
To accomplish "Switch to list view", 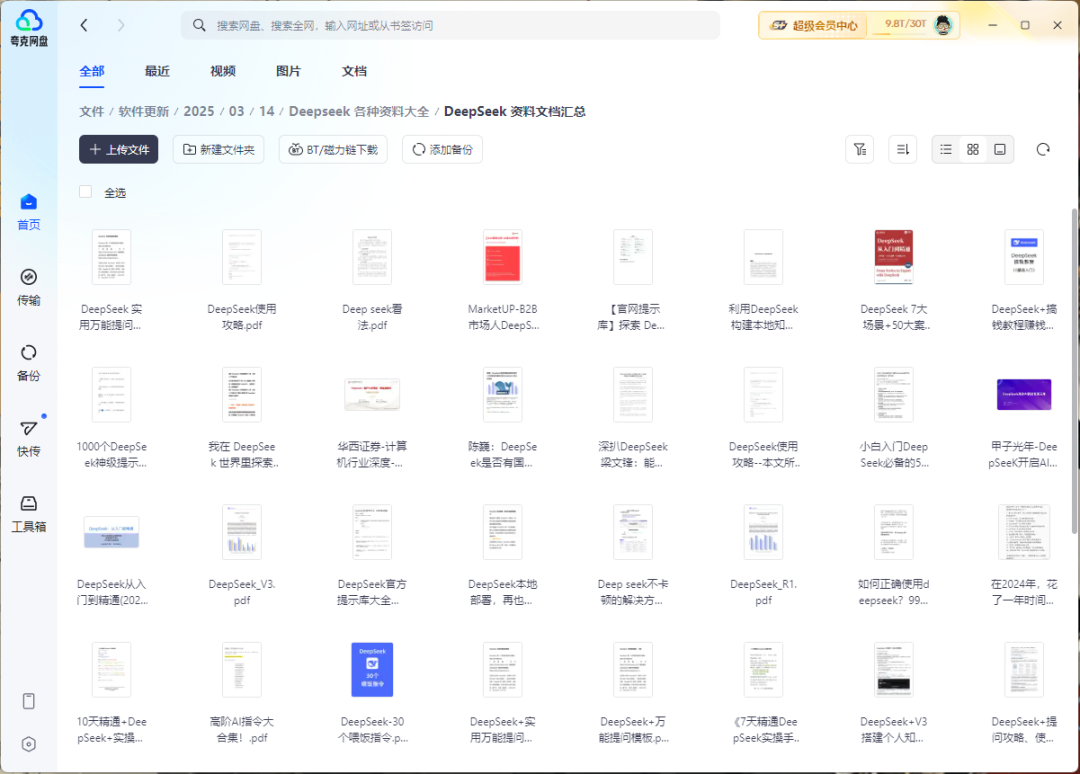I will pyautogui.click(x=946, y=149).
